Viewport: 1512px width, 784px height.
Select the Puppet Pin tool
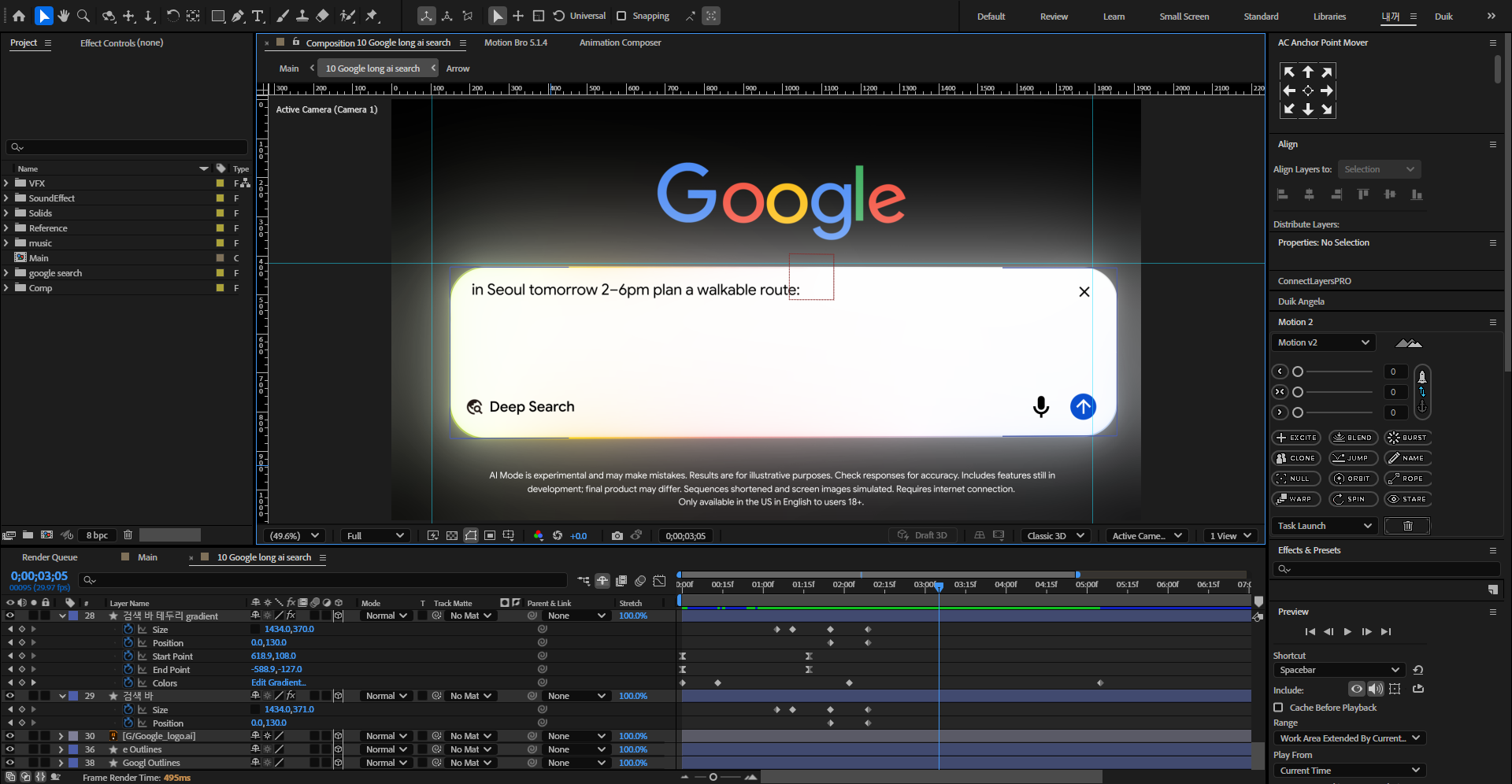[x=372, y=16]
